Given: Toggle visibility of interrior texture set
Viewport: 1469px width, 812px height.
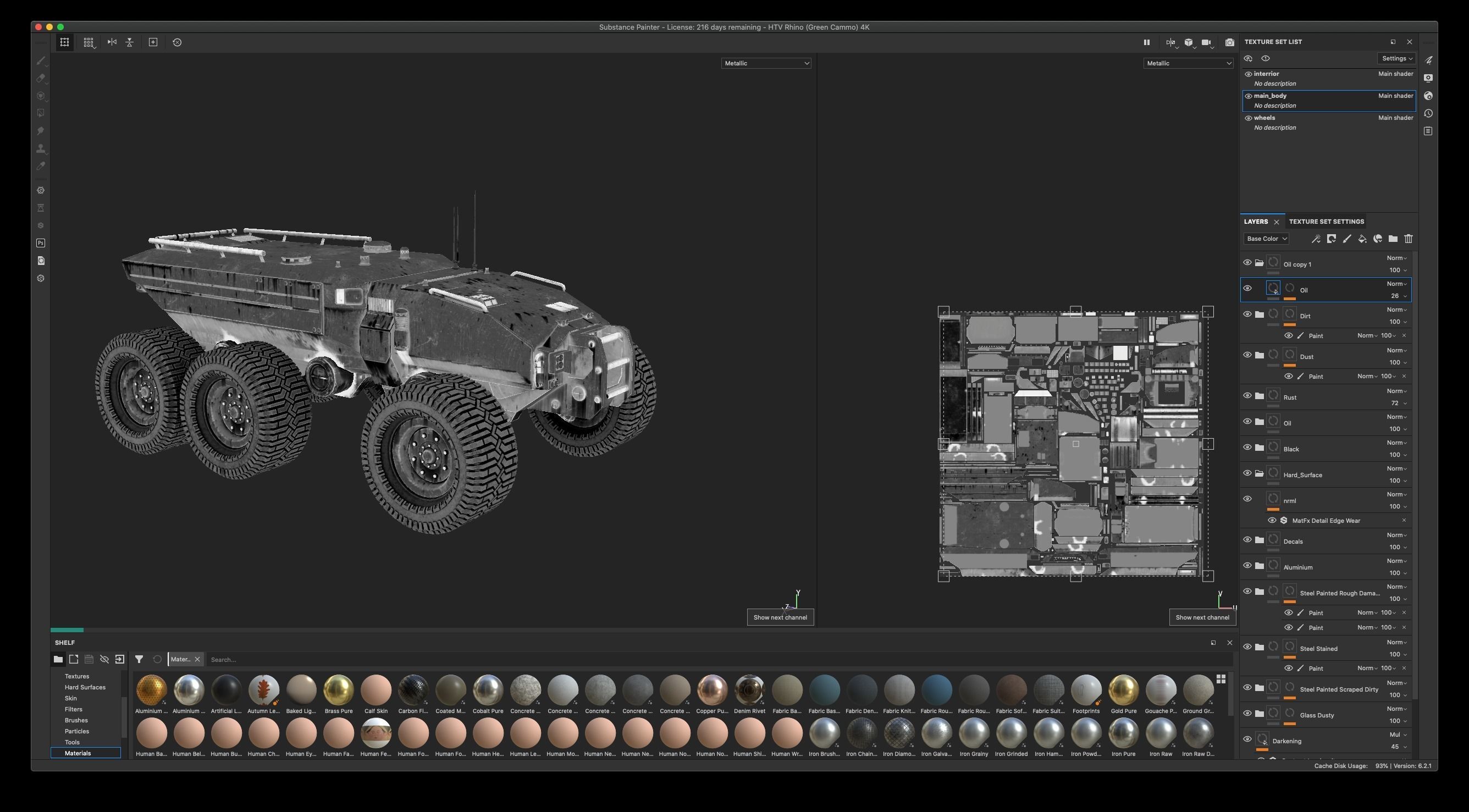Looking at the screenshot, I should (1249, 74).
